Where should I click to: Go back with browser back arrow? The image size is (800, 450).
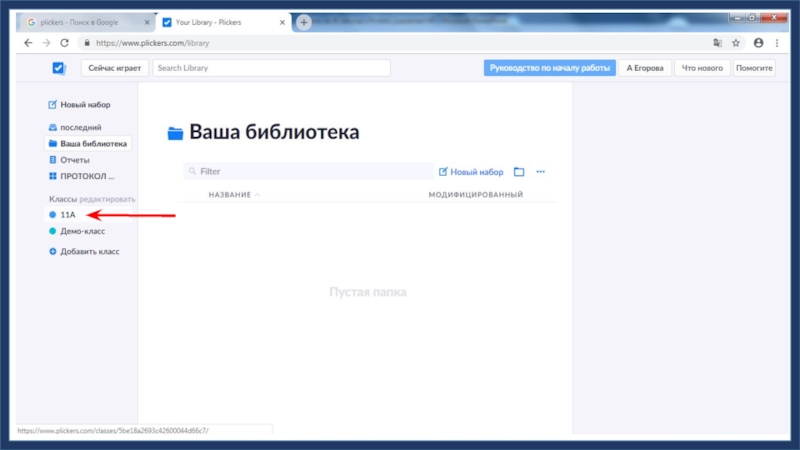tap(28, 43)
